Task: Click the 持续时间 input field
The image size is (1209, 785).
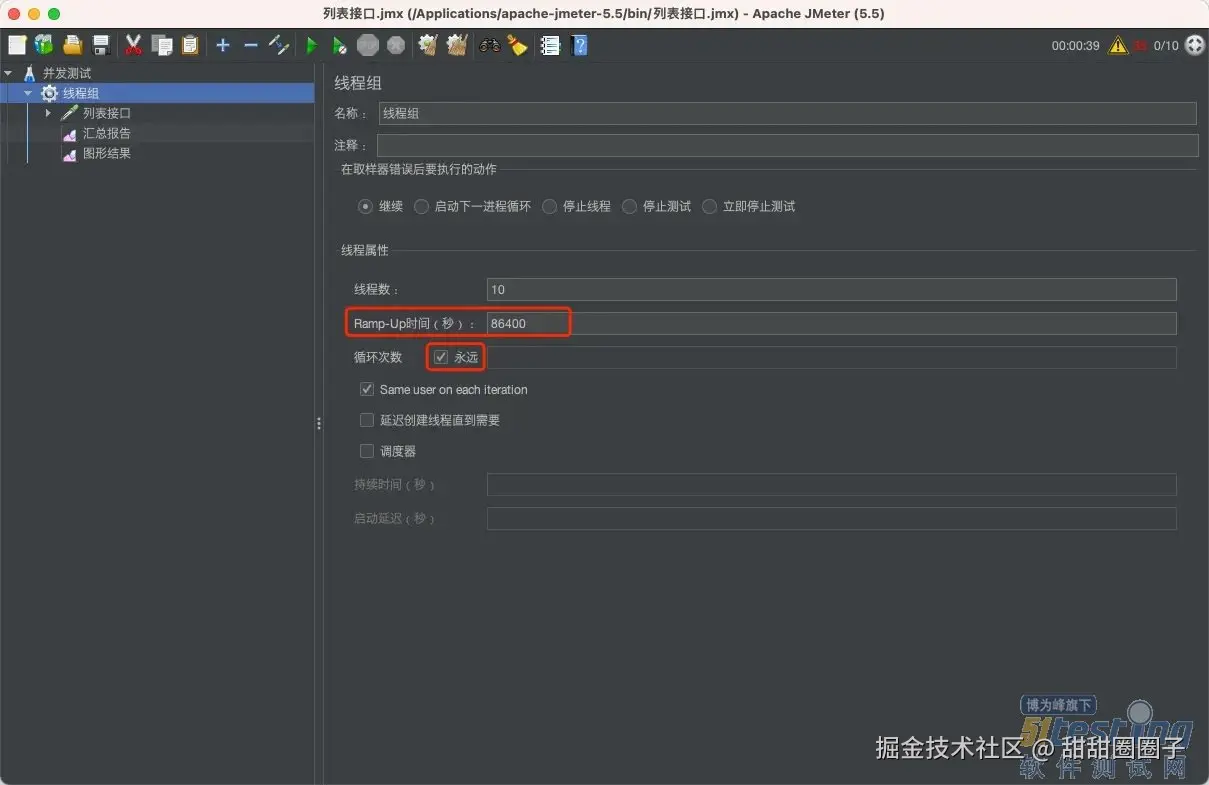Action: coord(832,484)
